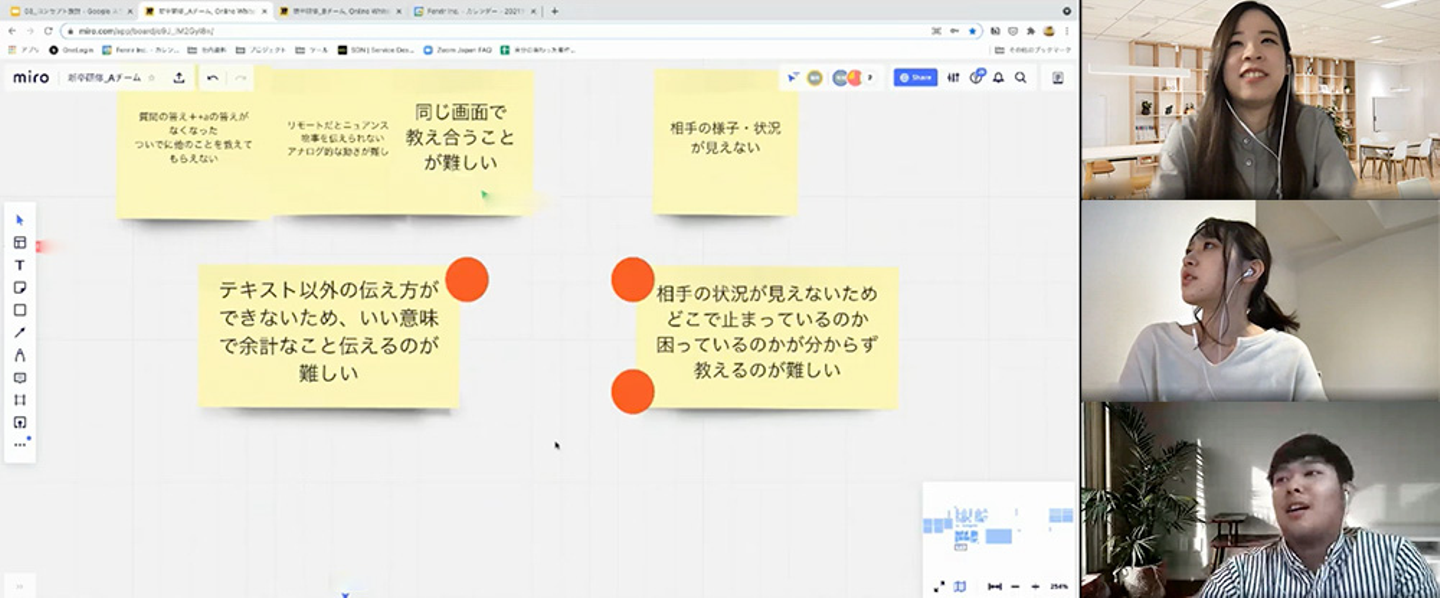The height and width of the screenshot is (598, 1440).
Task: Open board search magnifier
Action: (x=1021, y=77)
